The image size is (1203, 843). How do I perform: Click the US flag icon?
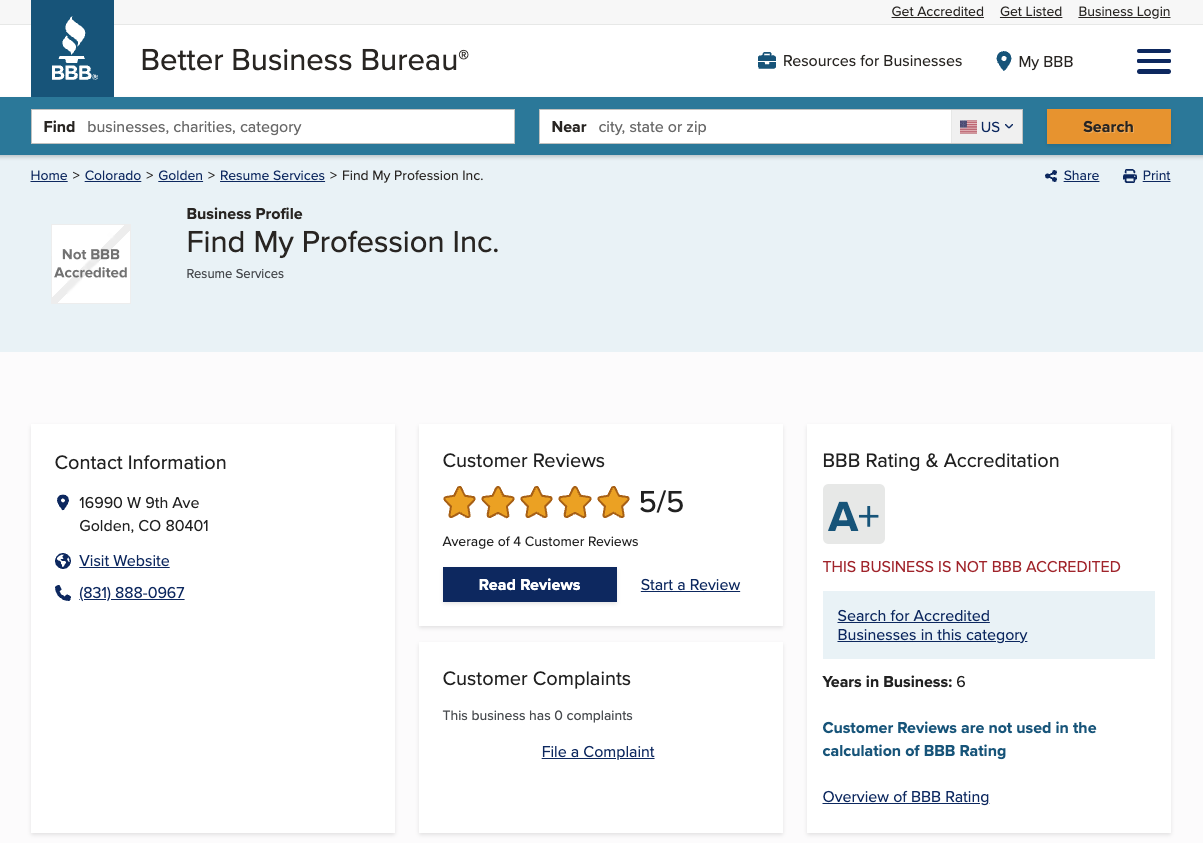[x=968, y=127]
